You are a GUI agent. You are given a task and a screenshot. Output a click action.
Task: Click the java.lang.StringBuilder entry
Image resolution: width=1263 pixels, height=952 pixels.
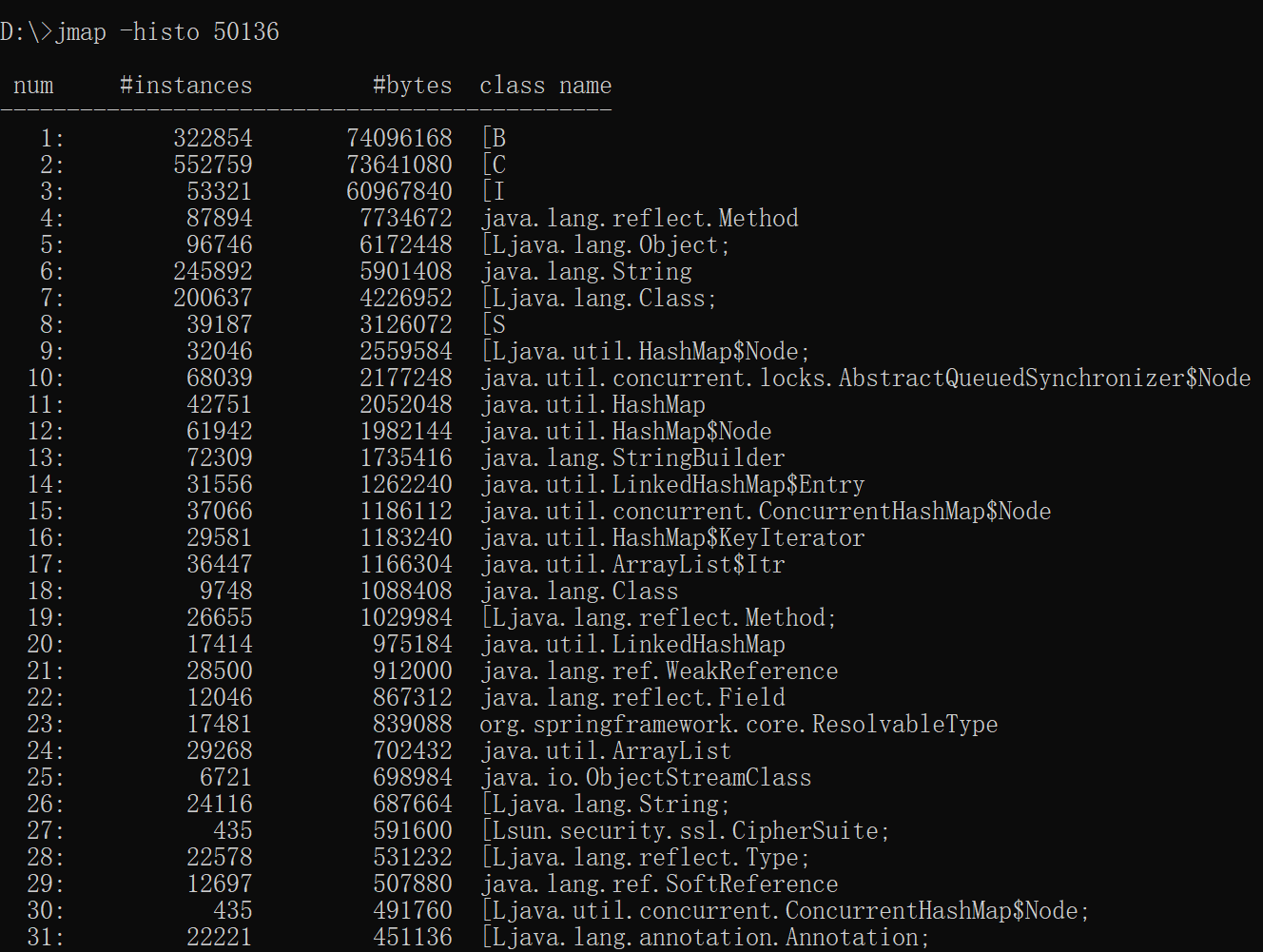pyautogui.click(x=633, y=457)
